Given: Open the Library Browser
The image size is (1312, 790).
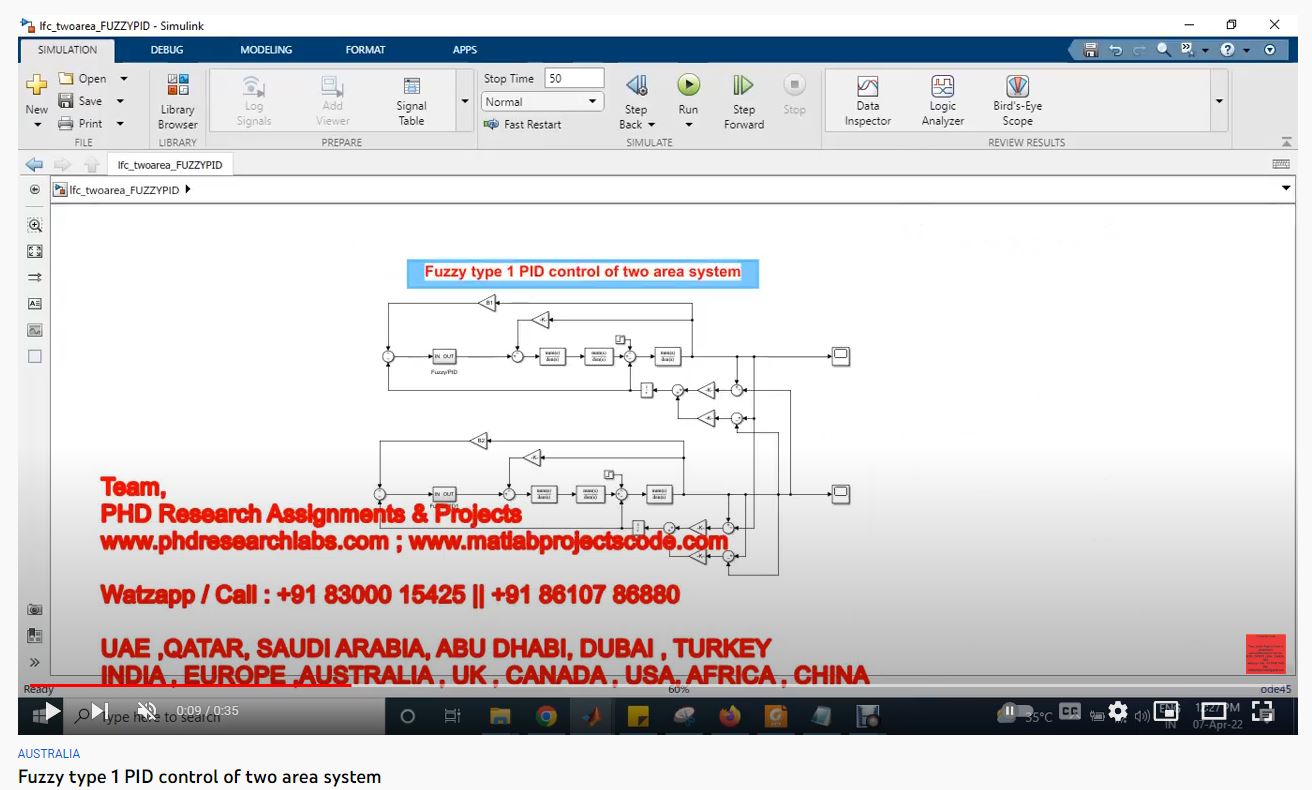Looking at the screenshot, I should pyautogui.click(x=177, y=102).
